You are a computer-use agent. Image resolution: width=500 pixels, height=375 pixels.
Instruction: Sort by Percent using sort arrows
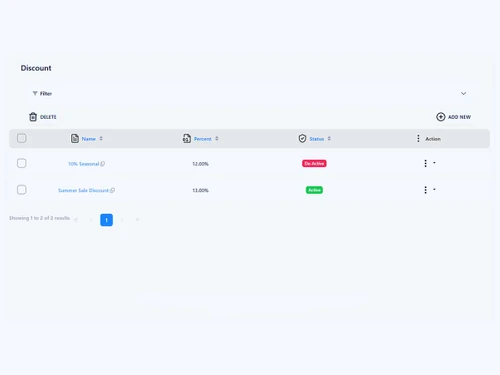217,138
